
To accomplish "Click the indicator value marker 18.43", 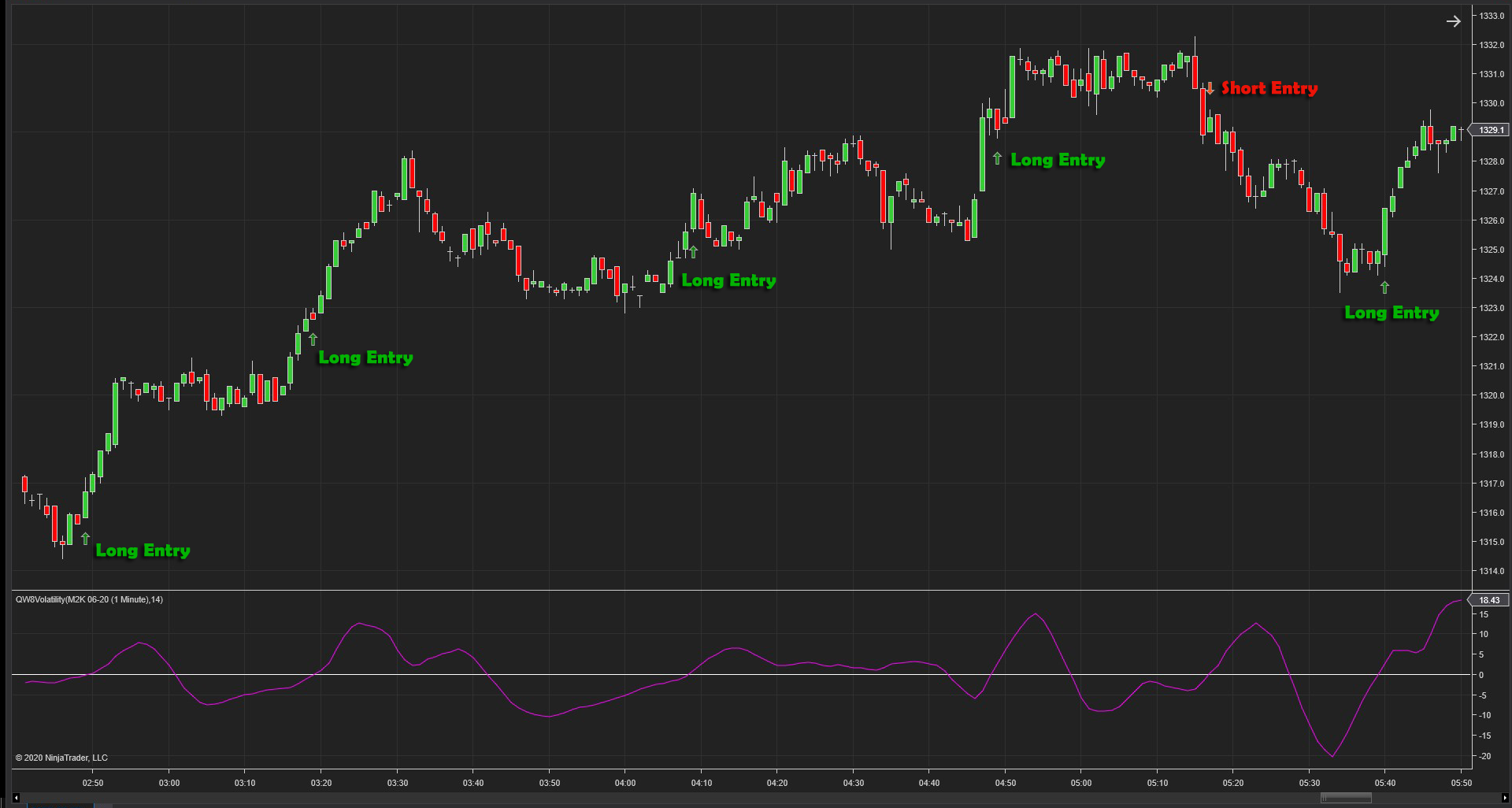I will (1489, 600).
